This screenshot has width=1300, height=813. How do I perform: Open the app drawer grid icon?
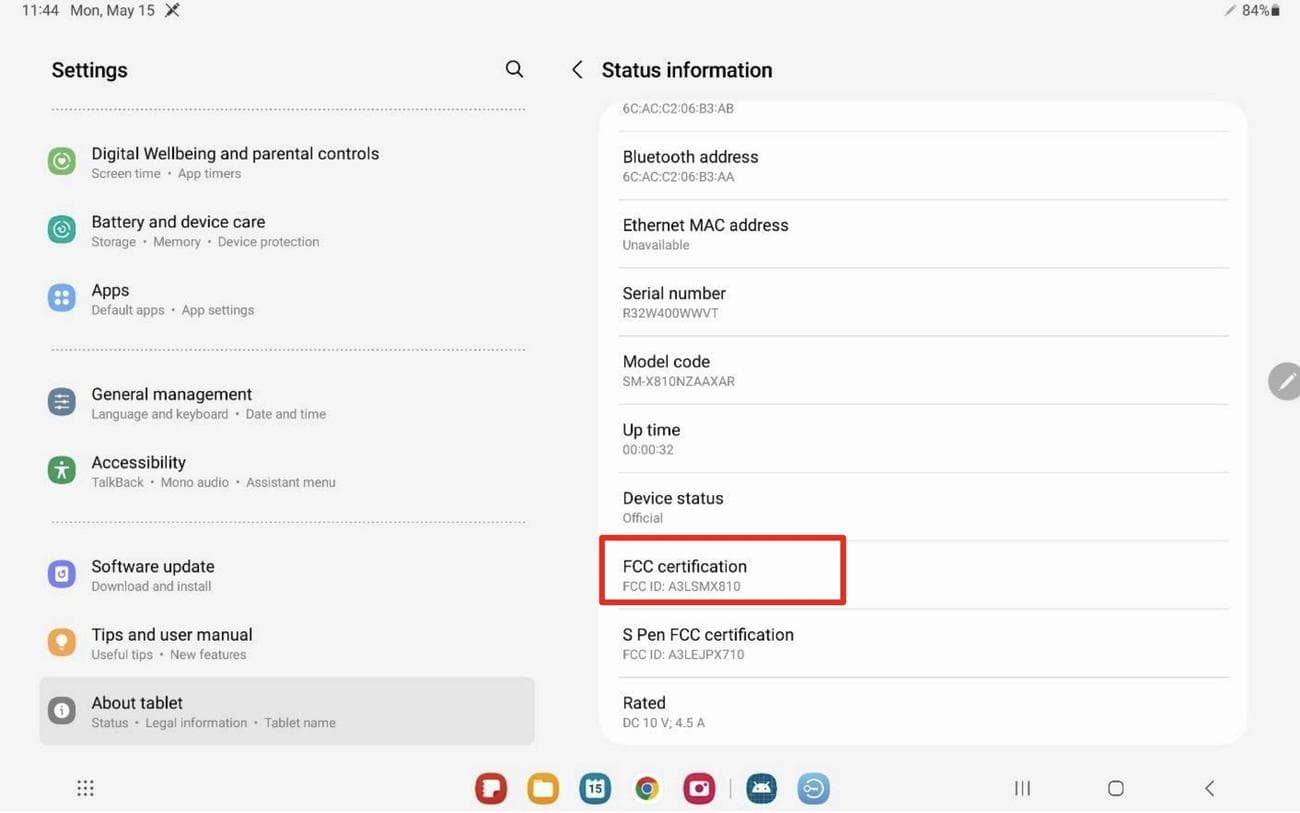pos(85,788)
